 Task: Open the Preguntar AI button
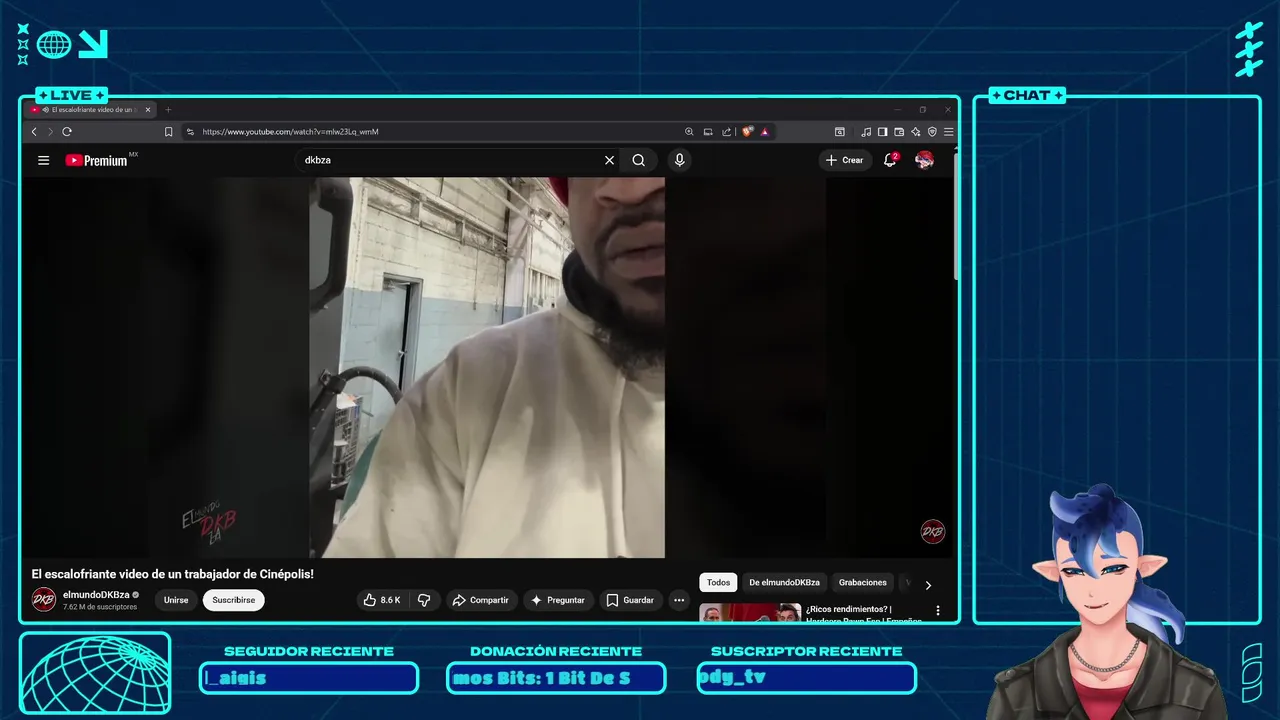pos(558,600)
